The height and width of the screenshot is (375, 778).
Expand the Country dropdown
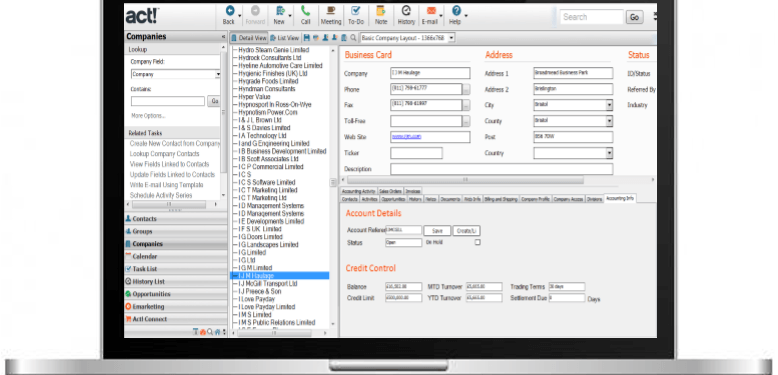(609, 153)
